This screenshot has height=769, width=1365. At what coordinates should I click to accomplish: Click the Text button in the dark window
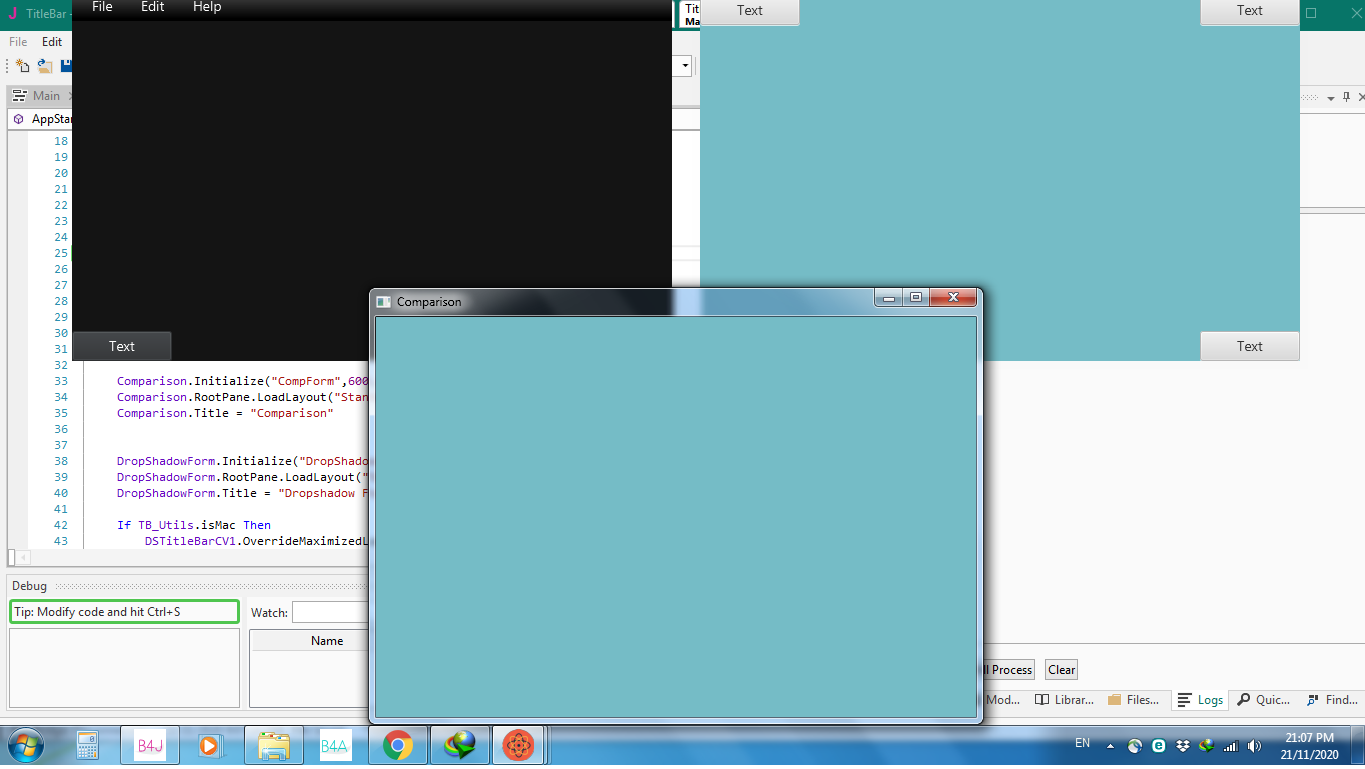[122, 346]
